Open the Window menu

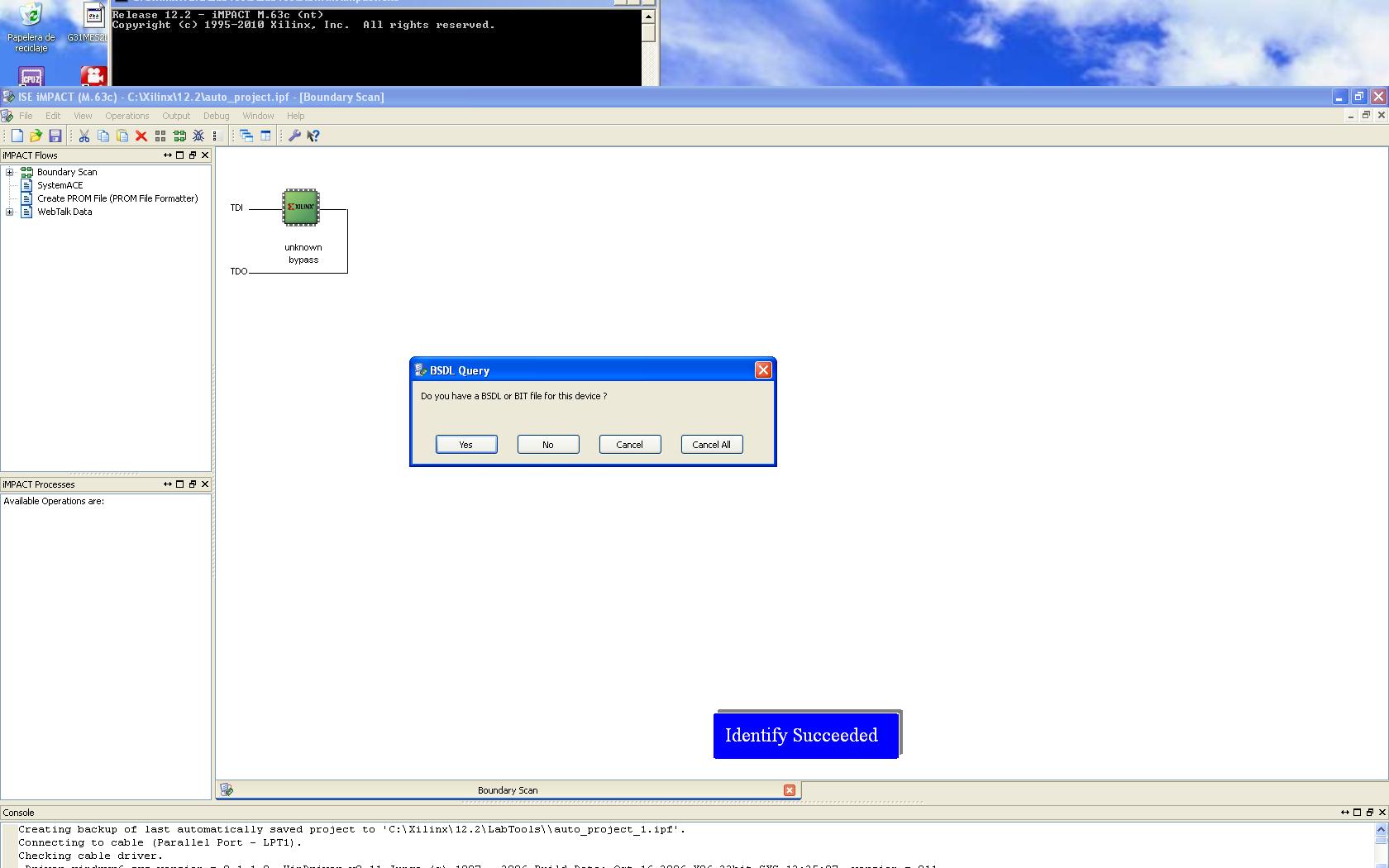(258, 116)
